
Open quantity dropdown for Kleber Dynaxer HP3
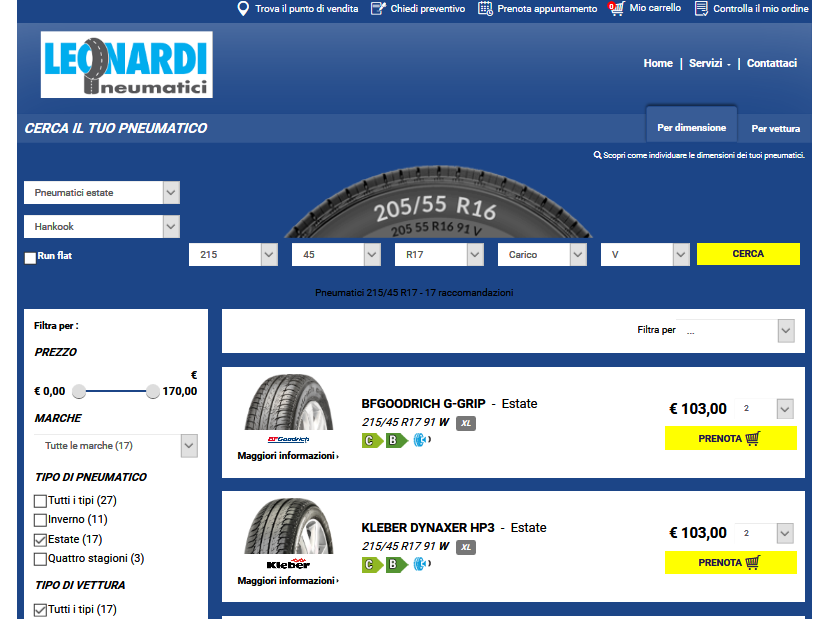click(x=766, y=533)
